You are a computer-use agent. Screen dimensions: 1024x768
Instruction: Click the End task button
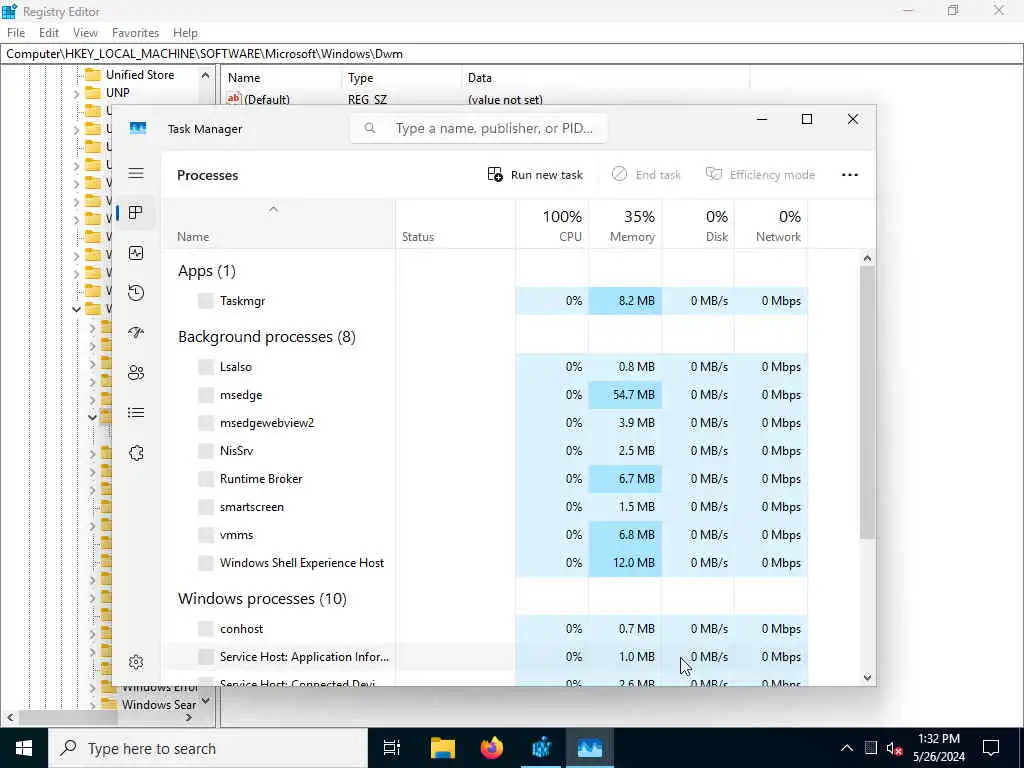tap(646, 174)
